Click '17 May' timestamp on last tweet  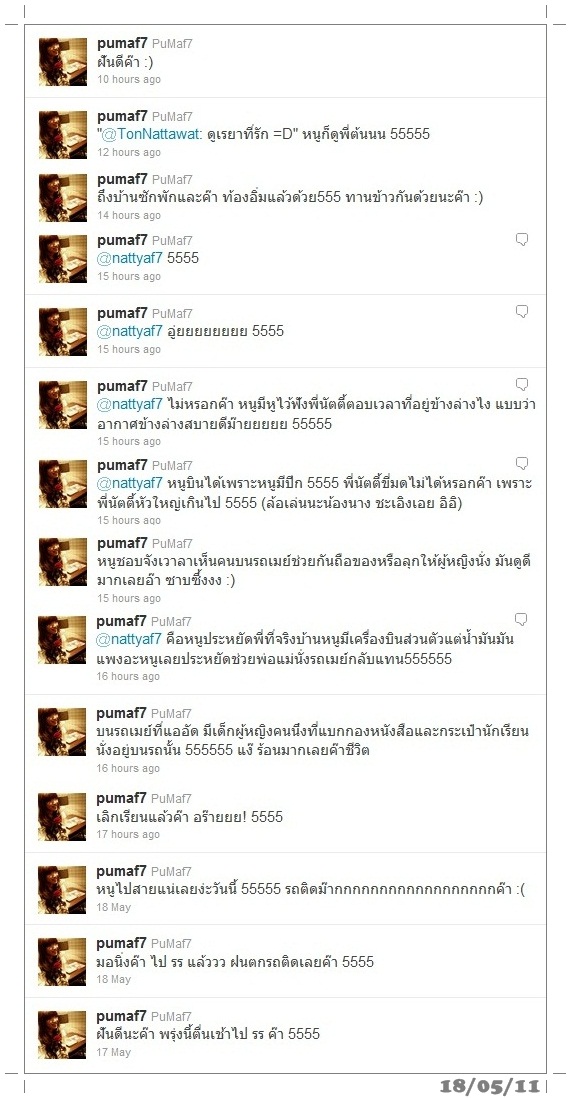click(113, 1052)
